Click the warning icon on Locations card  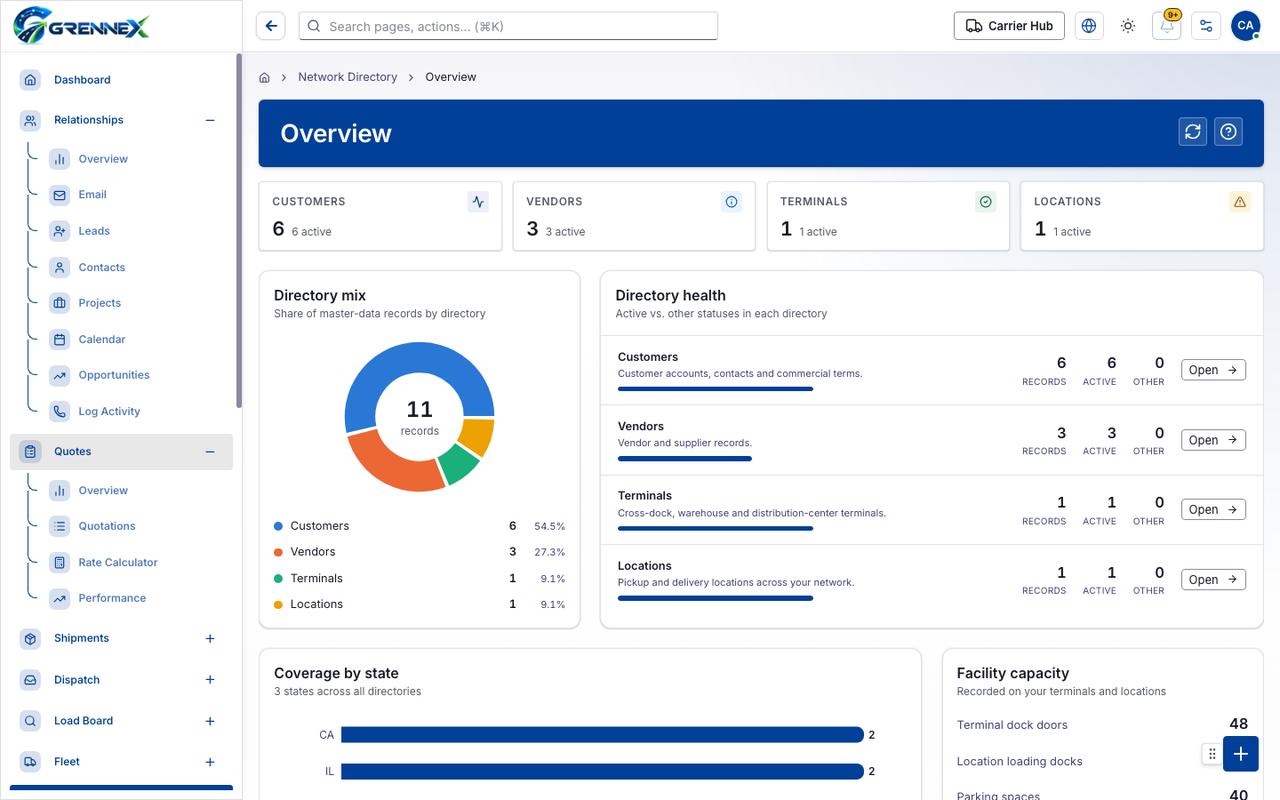[1240, 202]
